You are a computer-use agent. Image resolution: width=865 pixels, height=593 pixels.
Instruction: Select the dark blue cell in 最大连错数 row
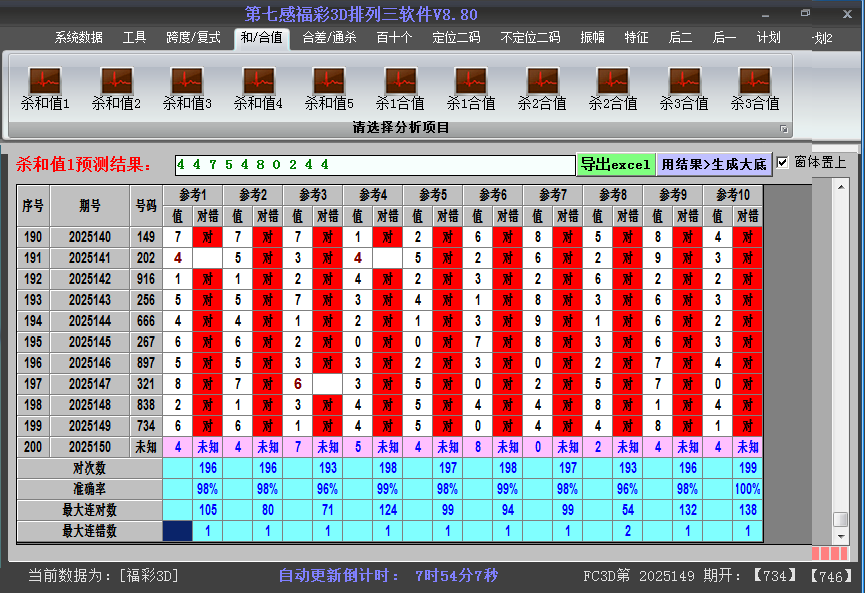point(178,531)
